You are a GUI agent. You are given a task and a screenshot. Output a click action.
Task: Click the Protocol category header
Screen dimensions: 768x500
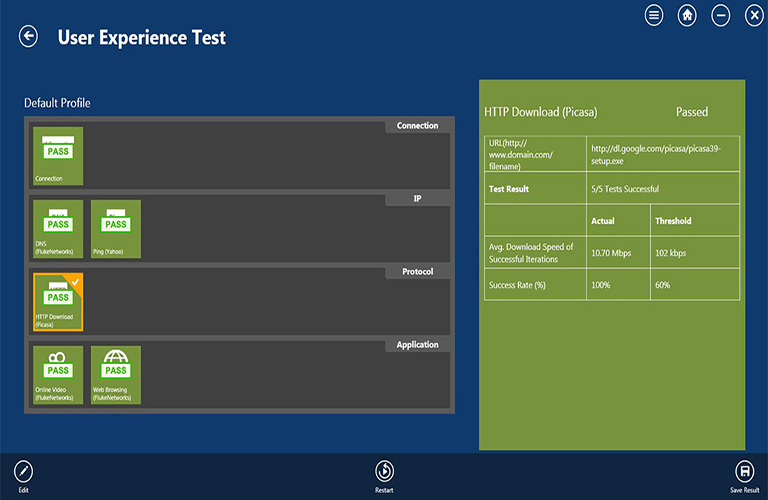(417, 272)
